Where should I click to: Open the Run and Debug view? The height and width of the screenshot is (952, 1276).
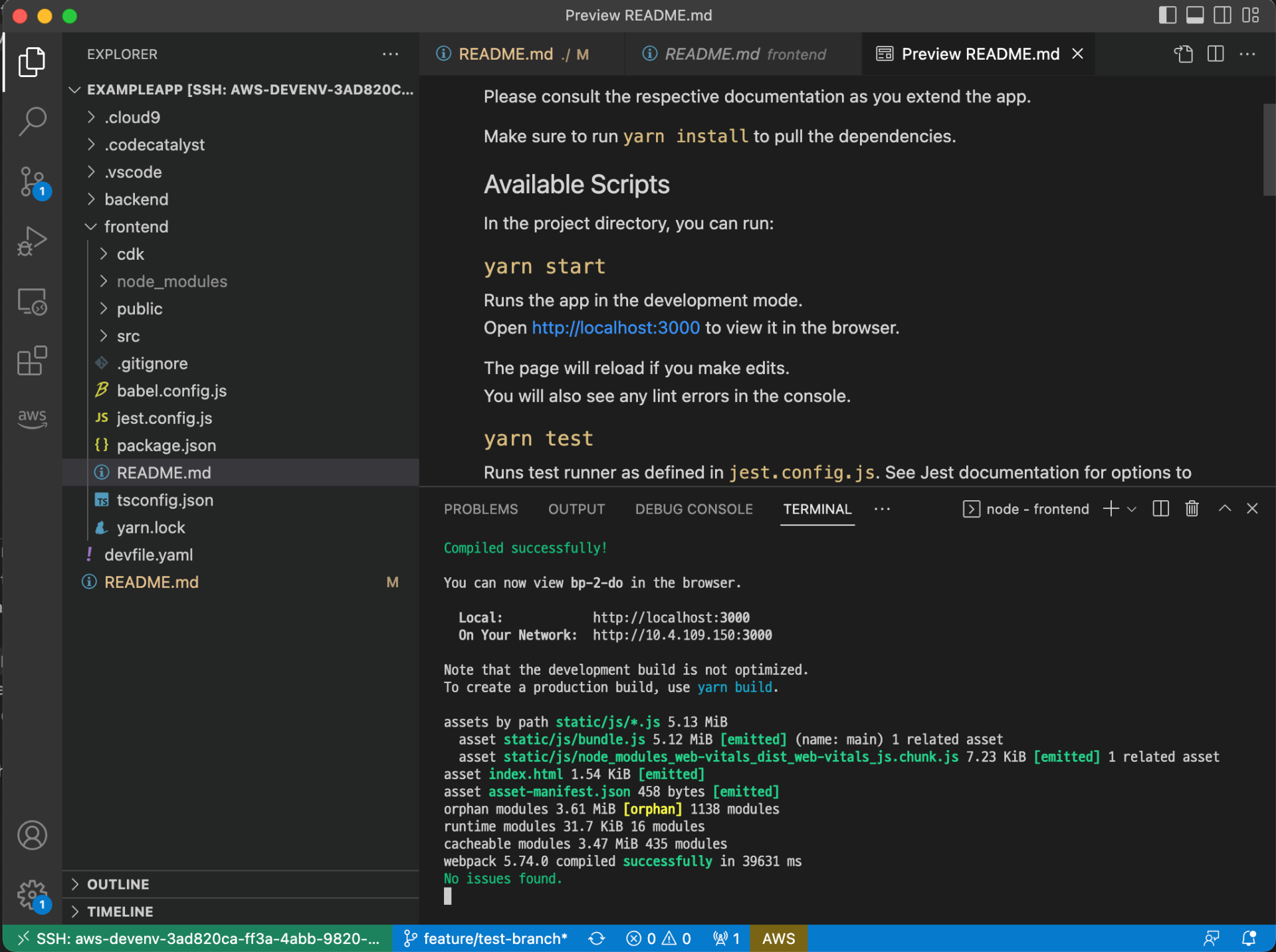[x=32, y=241]
